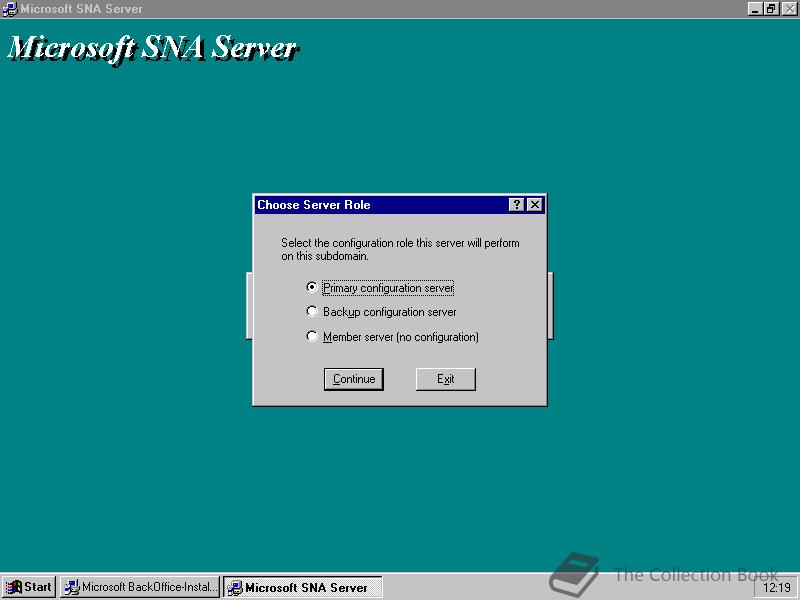Click SNA Server title bar system icon
Image resolution: width=800 pixels, height=600 pixels.
pos(9,9)
